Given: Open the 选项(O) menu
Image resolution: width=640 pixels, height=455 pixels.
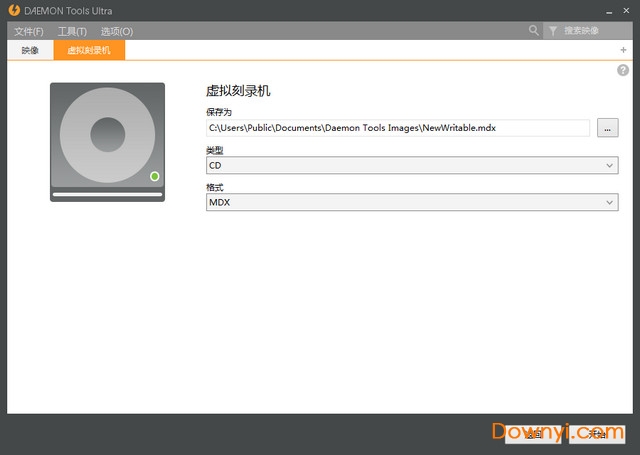Looking at the screenshot, I should pos(117,31).
